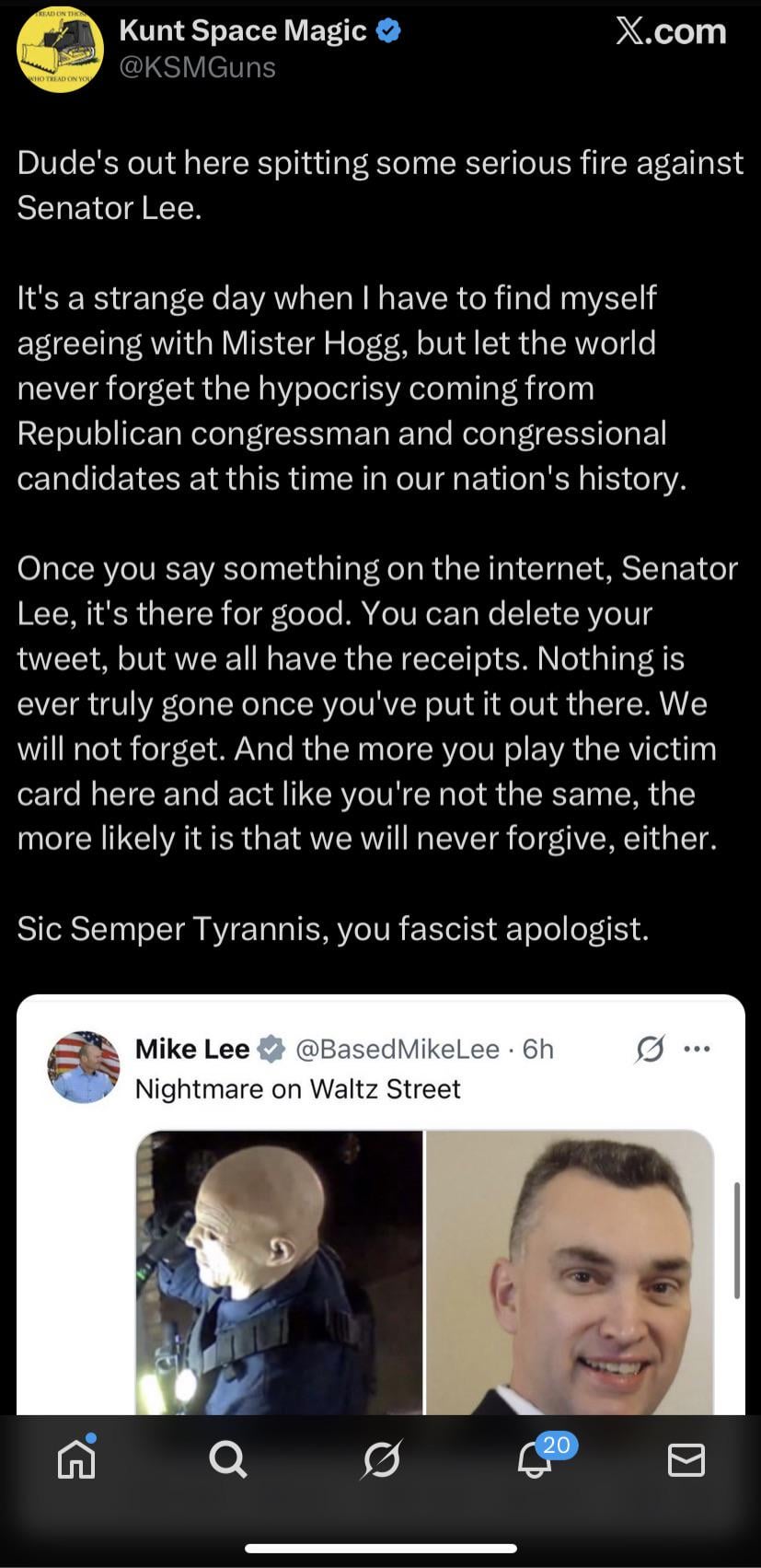
Task: Open the Notifications bell with 20 badge
Action: click(536, 1459)
